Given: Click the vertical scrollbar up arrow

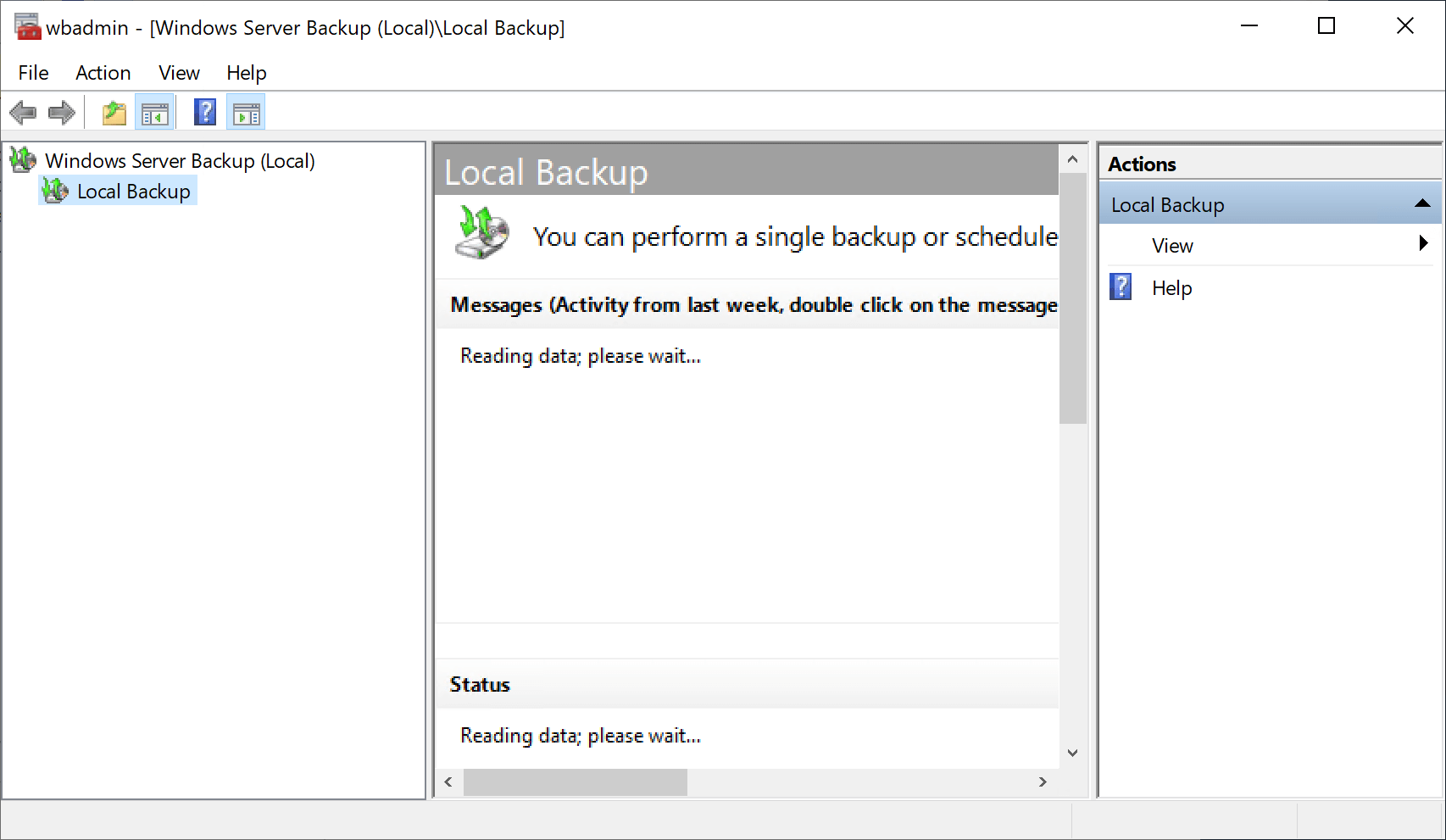Looking at the screenshot, I should pyautogui.click(x=1072, y=159).
